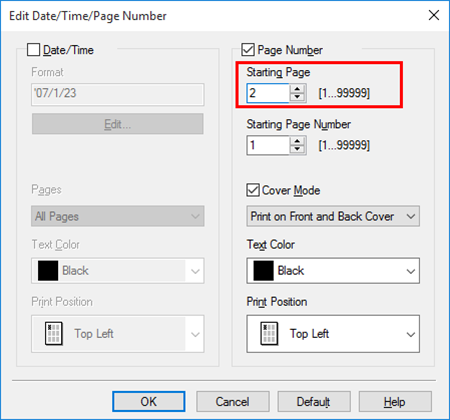
Task: Click the Top Left position icon under Page Number
Action: pyautogui.click(x=269, y=333)
